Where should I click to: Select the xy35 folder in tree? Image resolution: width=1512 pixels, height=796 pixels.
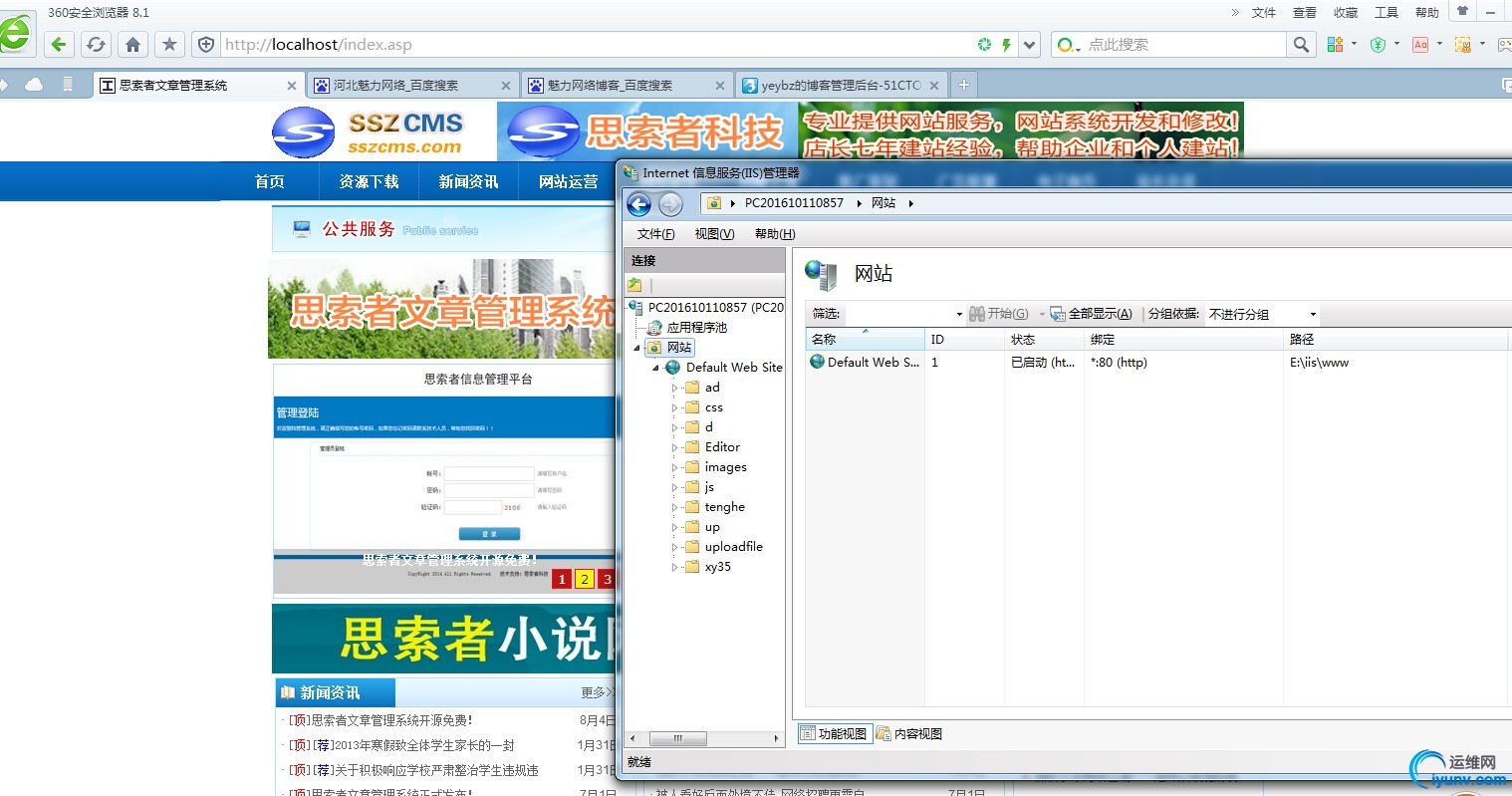pyautogui.click(x=717, y=567)
